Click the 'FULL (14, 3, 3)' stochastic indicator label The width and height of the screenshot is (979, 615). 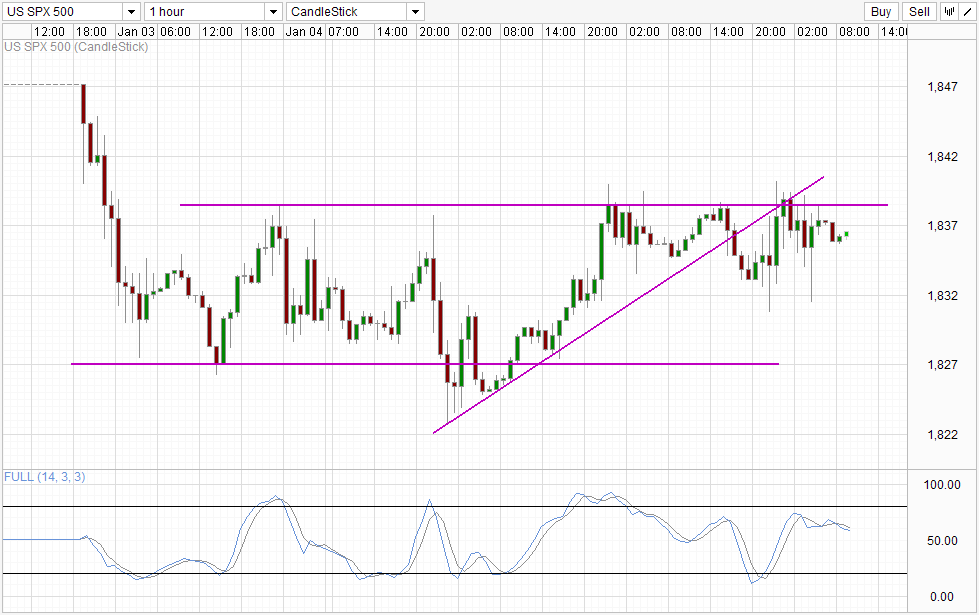pyautogui.click(x=44, y=477)
